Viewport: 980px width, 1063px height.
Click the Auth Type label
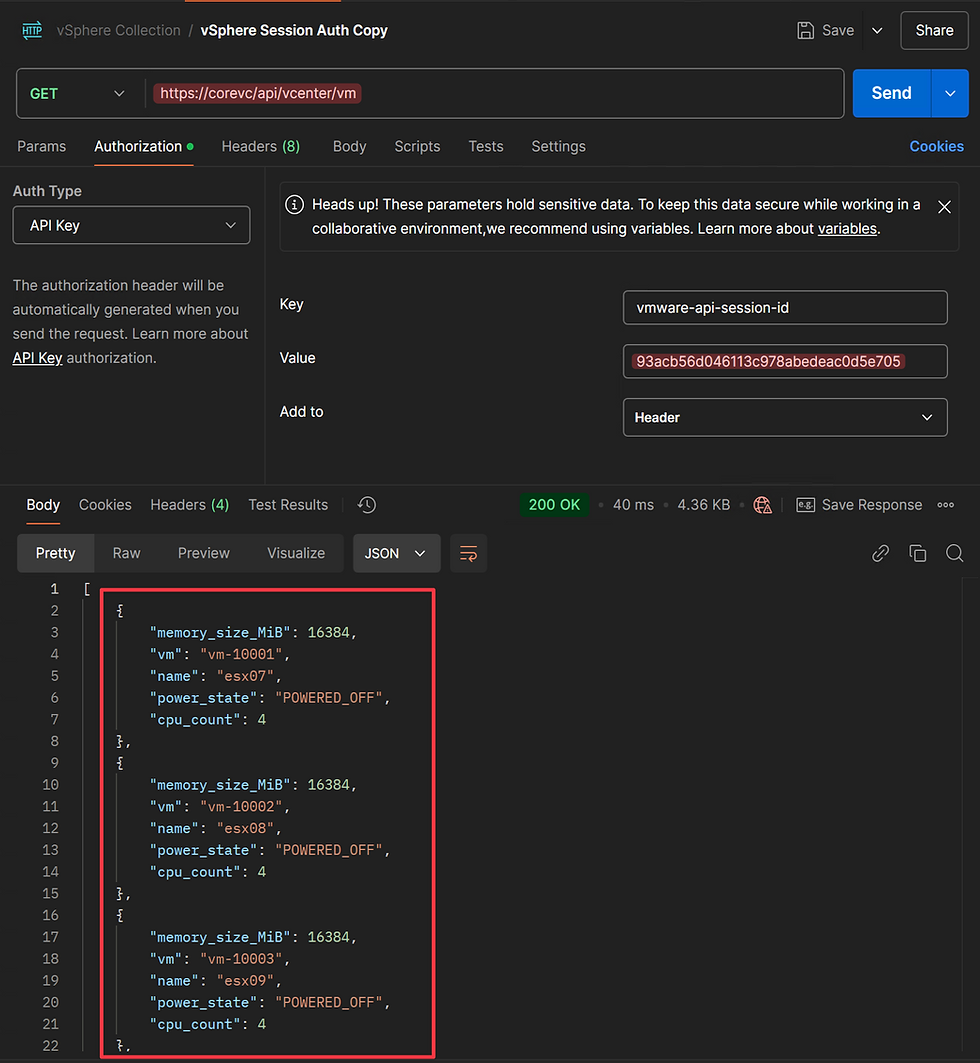(47, 191)
